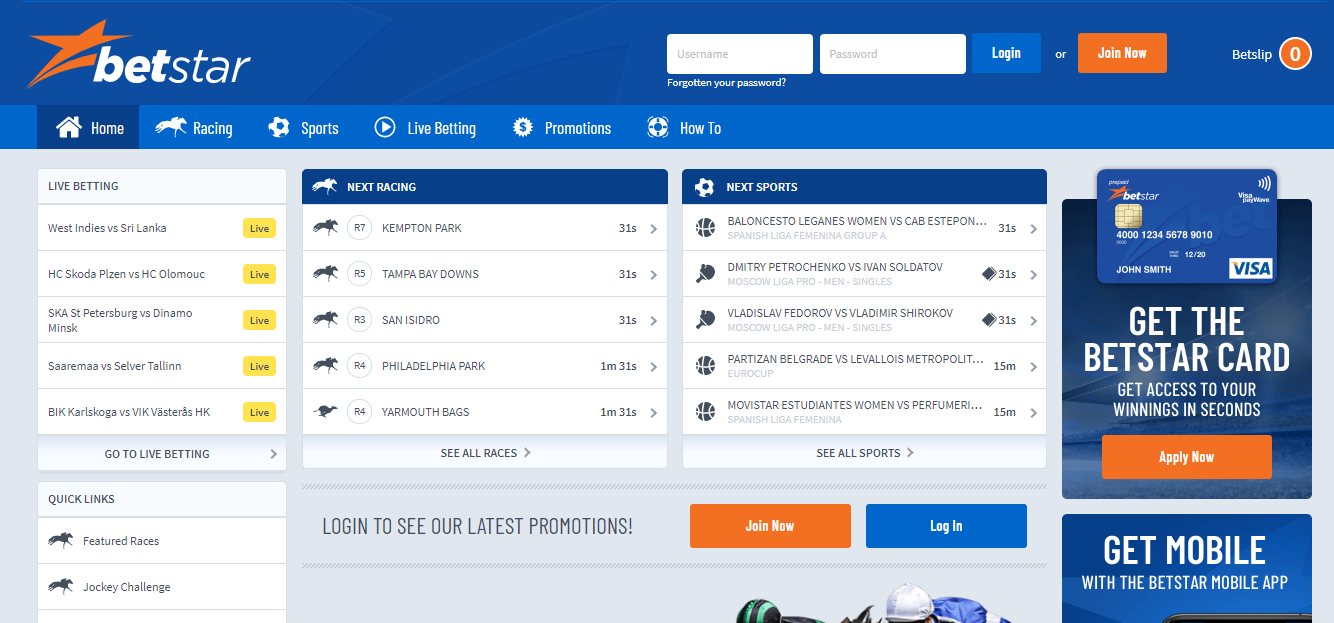This screenshot has width=1334, height=623.
Task: Click table tennis icon on Petrochenko vs Soldatov row
Action: click(705, 274)
